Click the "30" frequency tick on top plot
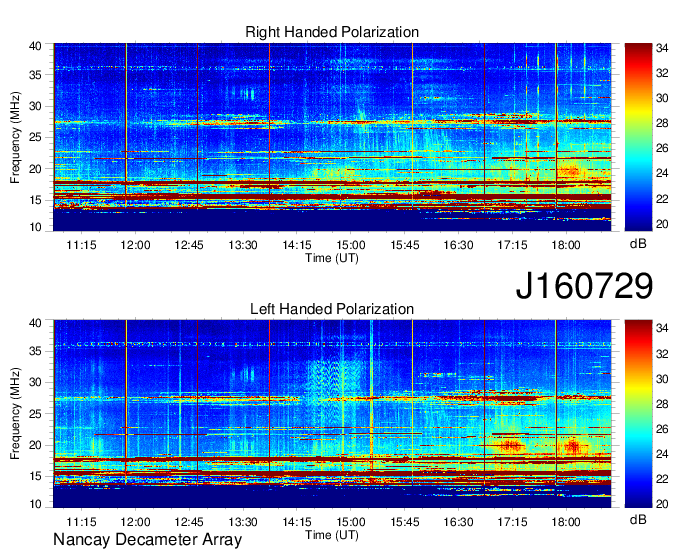The image size is (680, 552). tap(35, 106)
